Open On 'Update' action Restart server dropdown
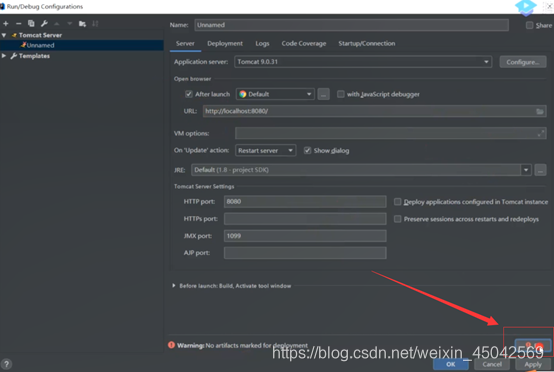The image size is (554, 372). 265,150
